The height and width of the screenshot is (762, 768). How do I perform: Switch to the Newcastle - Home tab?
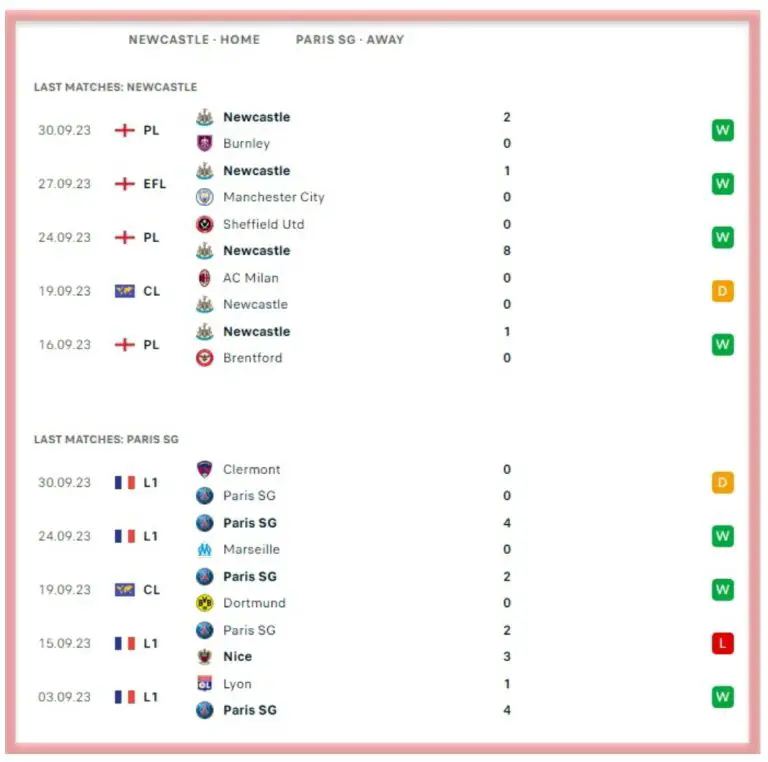click(x=194, y=40)
